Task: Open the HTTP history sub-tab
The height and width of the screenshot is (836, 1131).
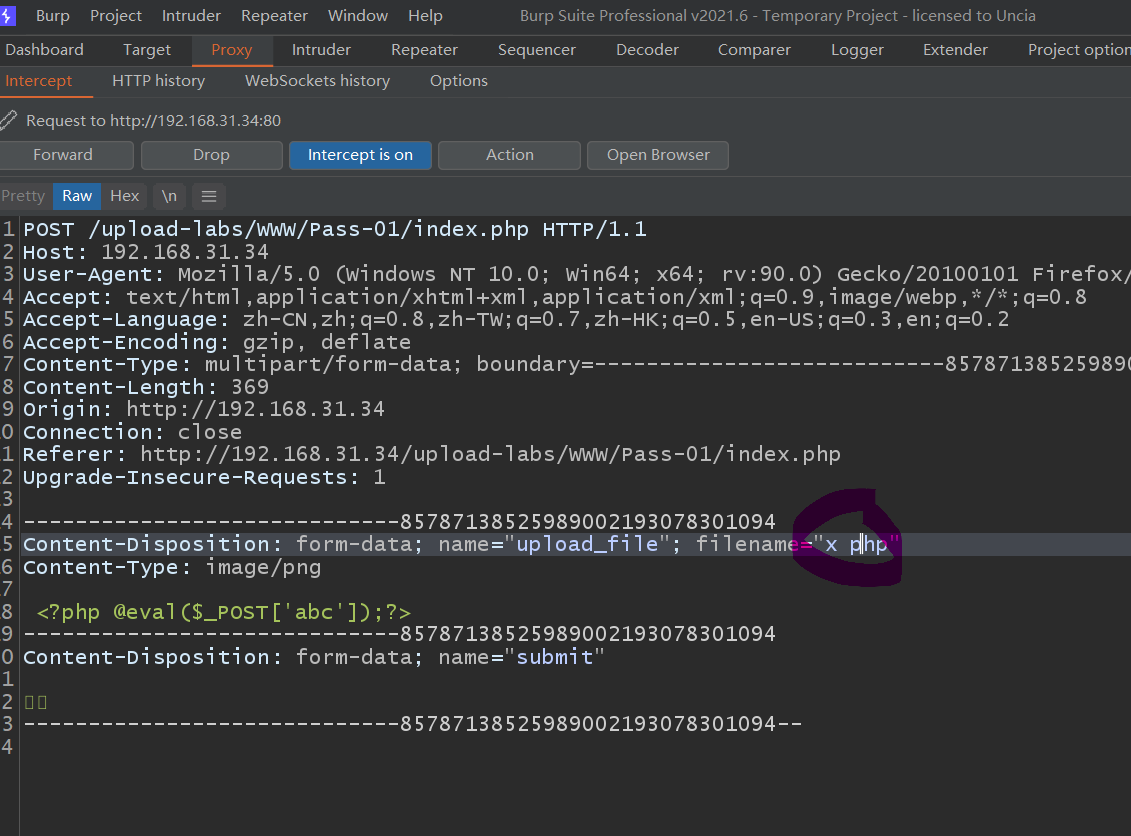Action: pyautogui.click(x=158, y=81)
